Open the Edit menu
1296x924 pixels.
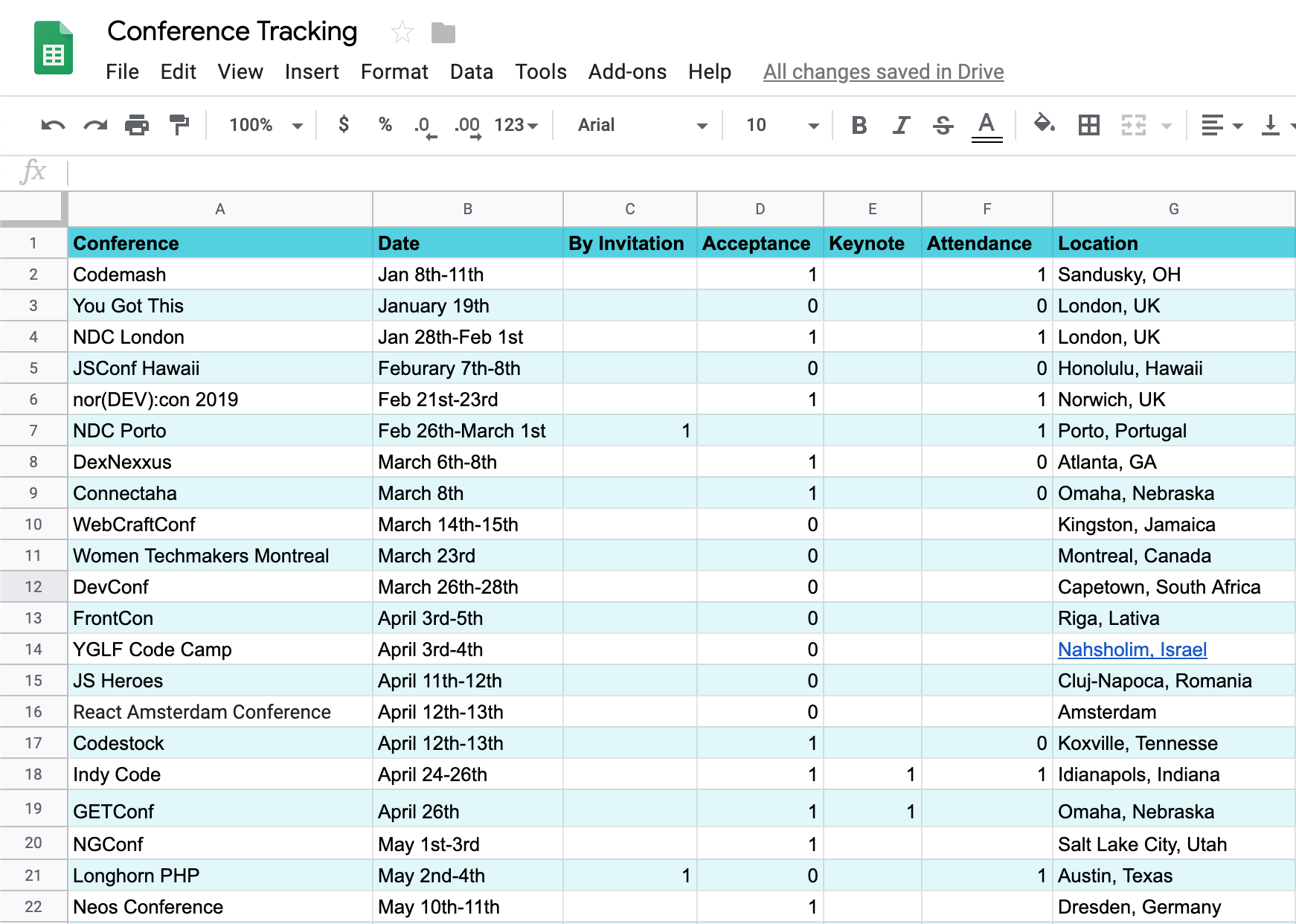(x=178, y=71)
